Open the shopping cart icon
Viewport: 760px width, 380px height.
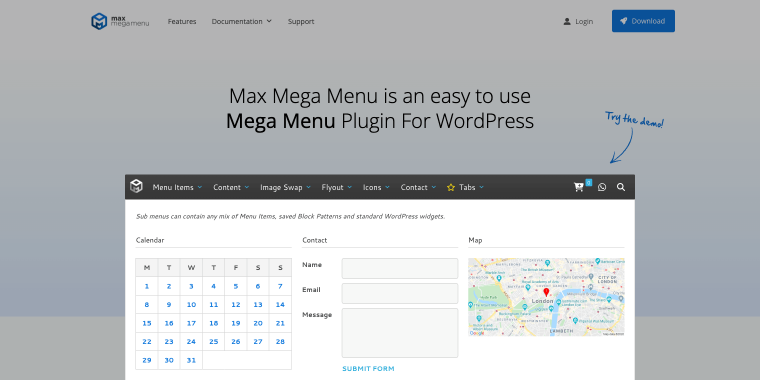point(579,187)
